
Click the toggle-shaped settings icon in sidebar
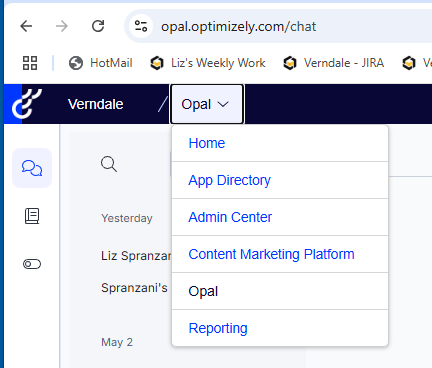pos(32,264)
